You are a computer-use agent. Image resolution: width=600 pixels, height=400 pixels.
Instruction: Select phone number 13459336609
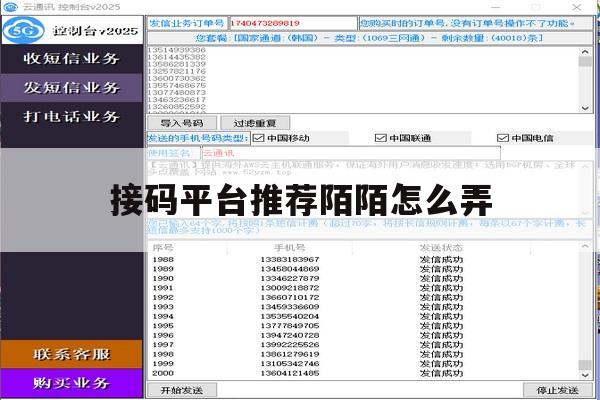(x=290, y=307)
